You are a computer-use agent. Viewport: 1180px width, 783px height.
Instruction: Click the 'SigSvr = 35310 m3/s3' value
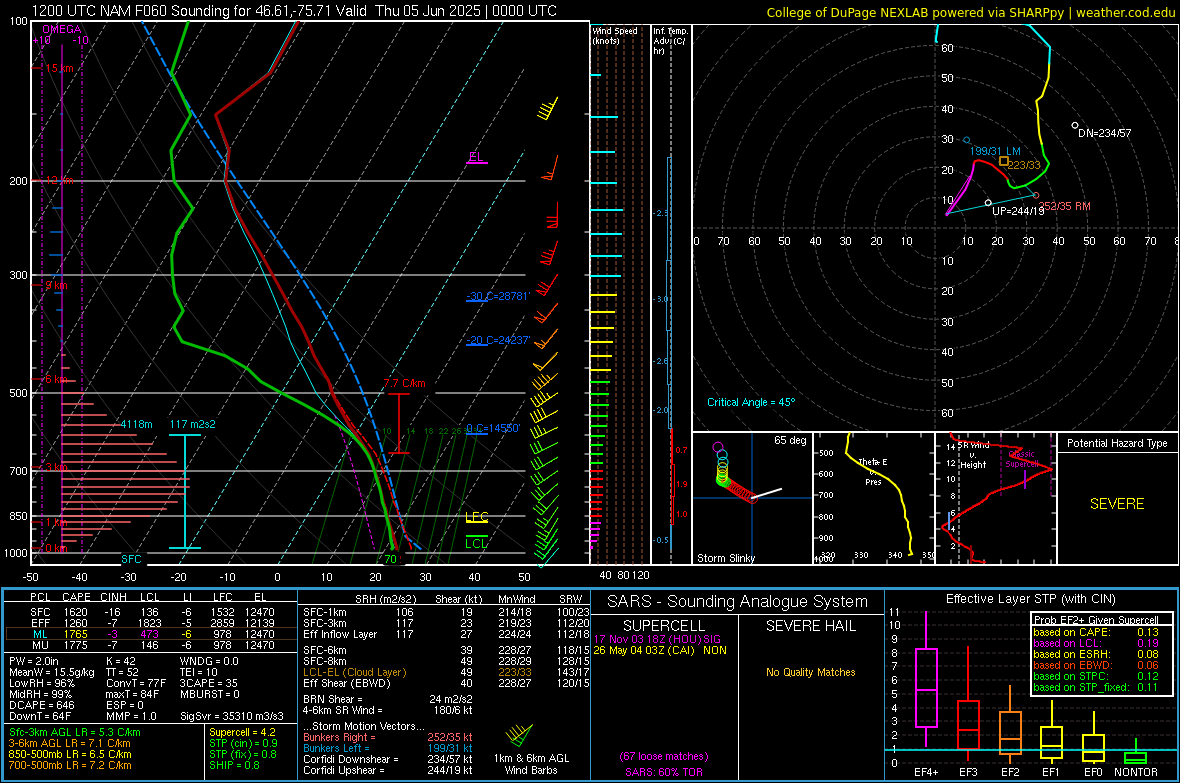(x=232, y=717)
